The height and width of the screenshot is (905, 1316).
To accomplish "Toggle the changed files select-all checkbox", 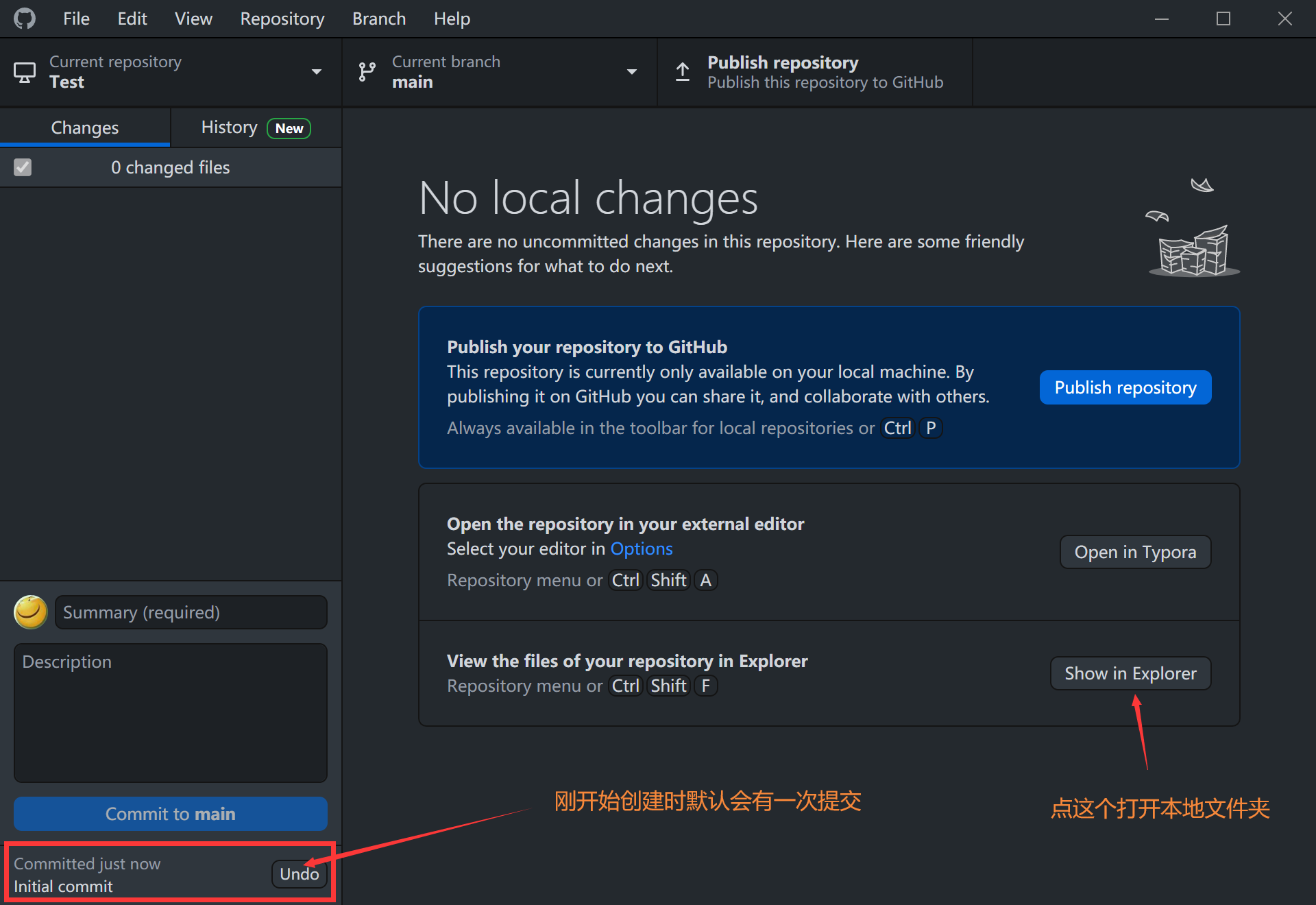I will coord(23,167).
